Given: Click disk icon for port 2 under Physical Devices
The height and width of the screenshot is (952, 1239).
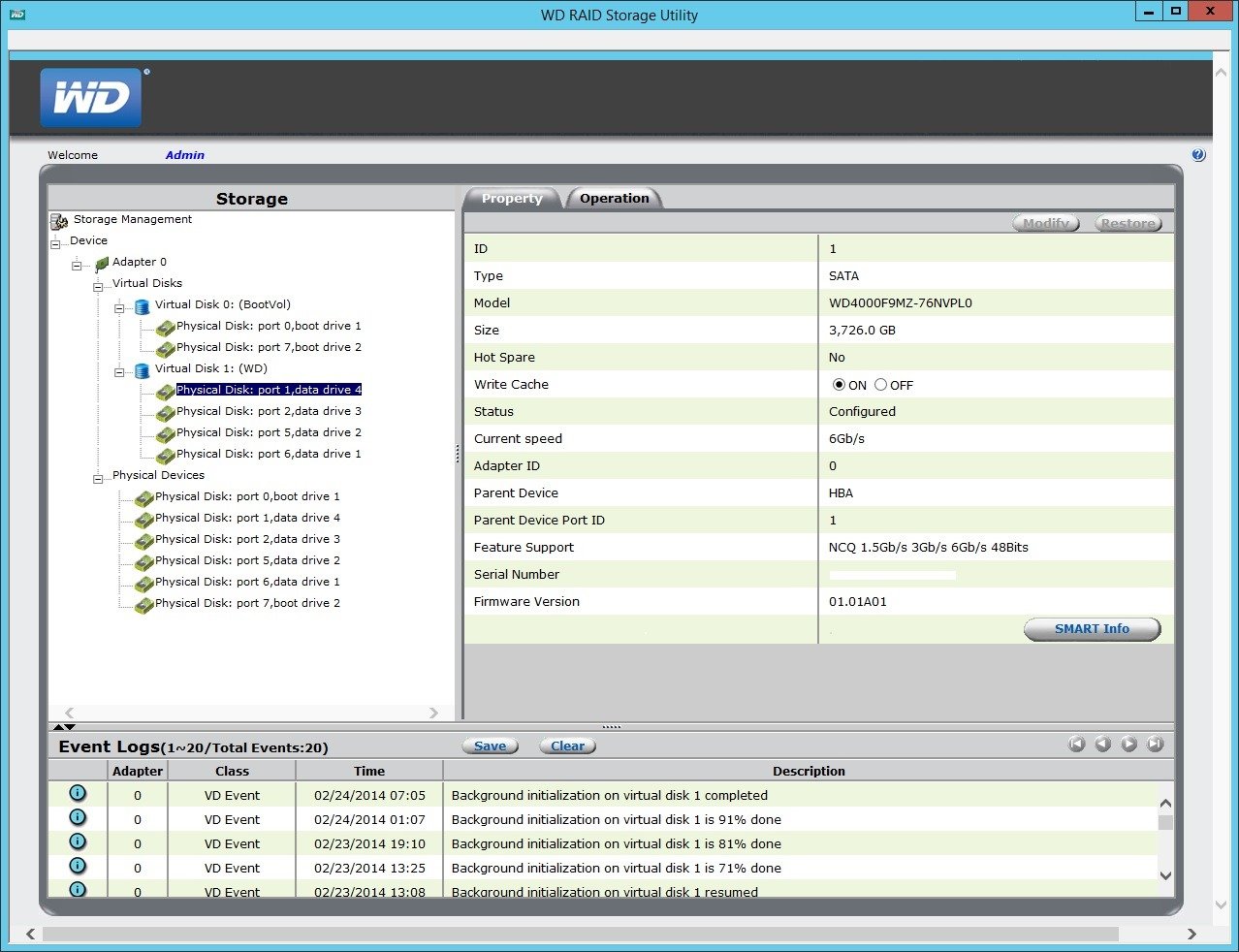Looking at the screenshot, I should point(143,541).
